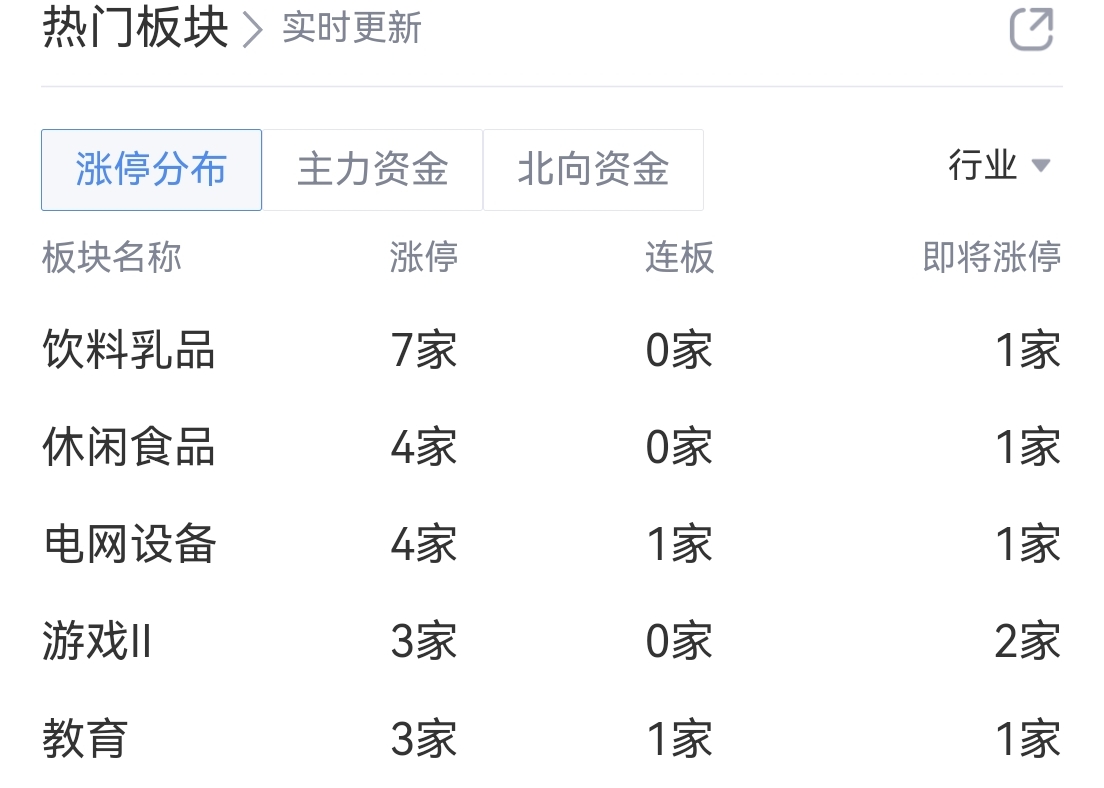Switch to the 主力资金 tab

372,170
